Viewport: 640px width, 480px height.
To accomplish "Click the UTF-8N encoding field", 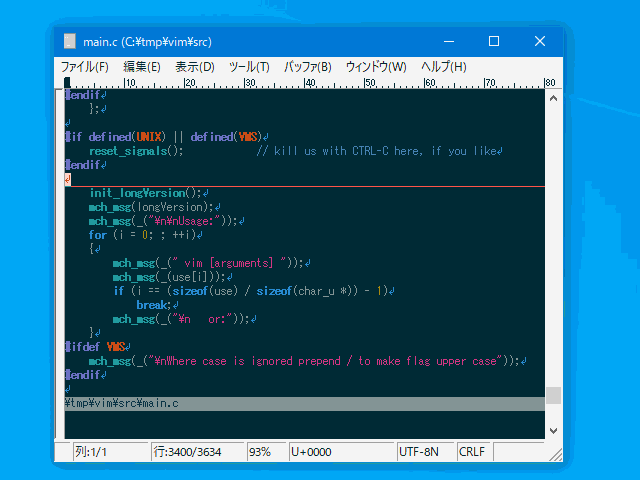I will tap(425, 452).
